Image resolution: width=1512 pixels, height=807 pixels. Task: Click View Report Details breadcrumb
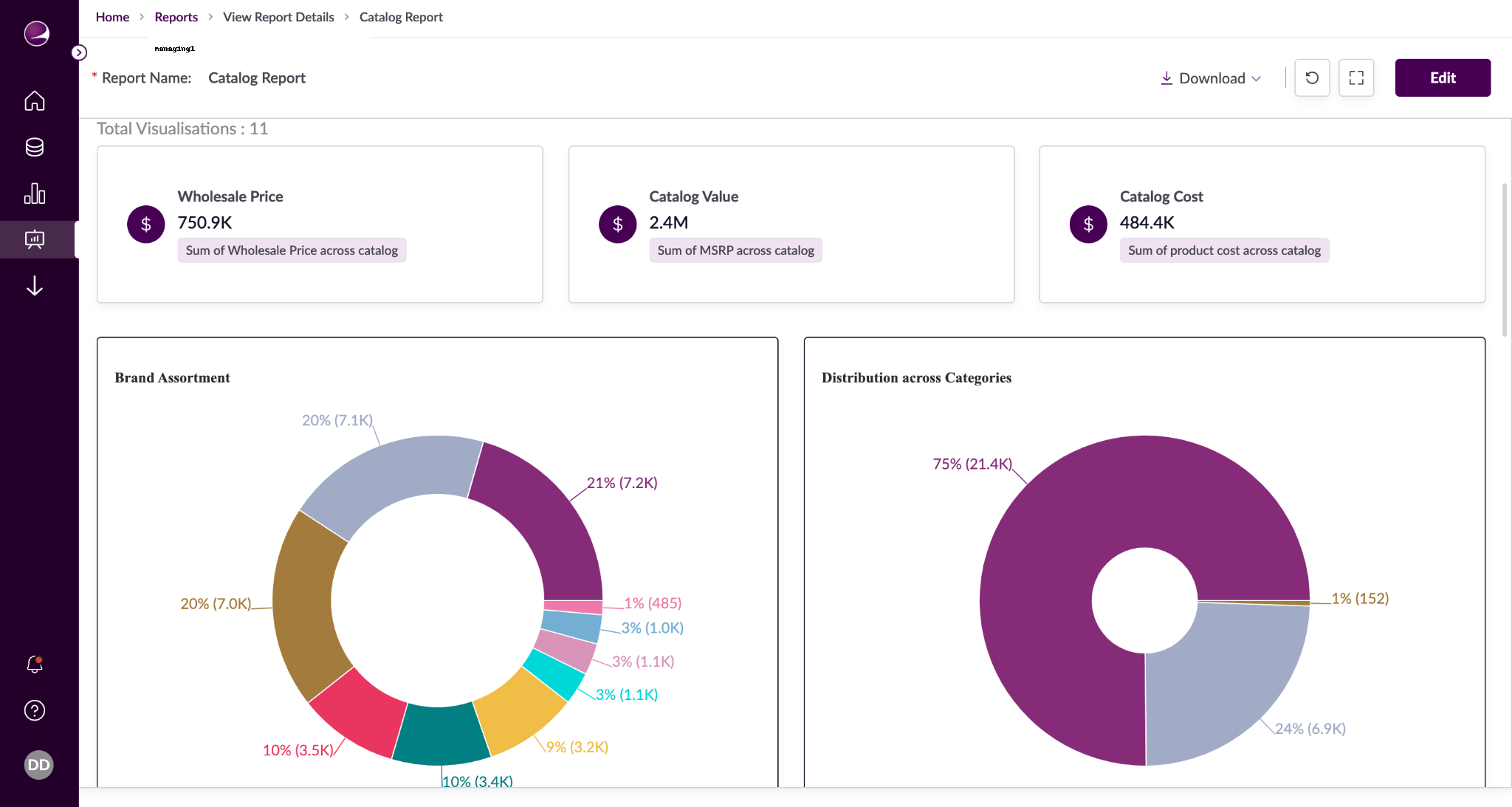[278, 17]
